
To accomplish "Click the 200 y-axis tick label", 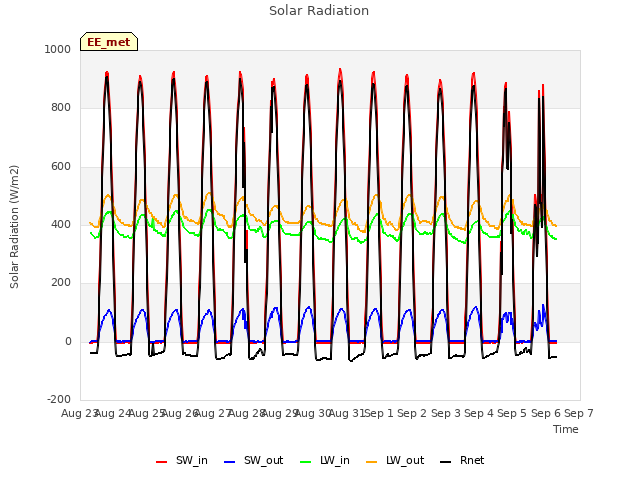I will coord(61,282).
